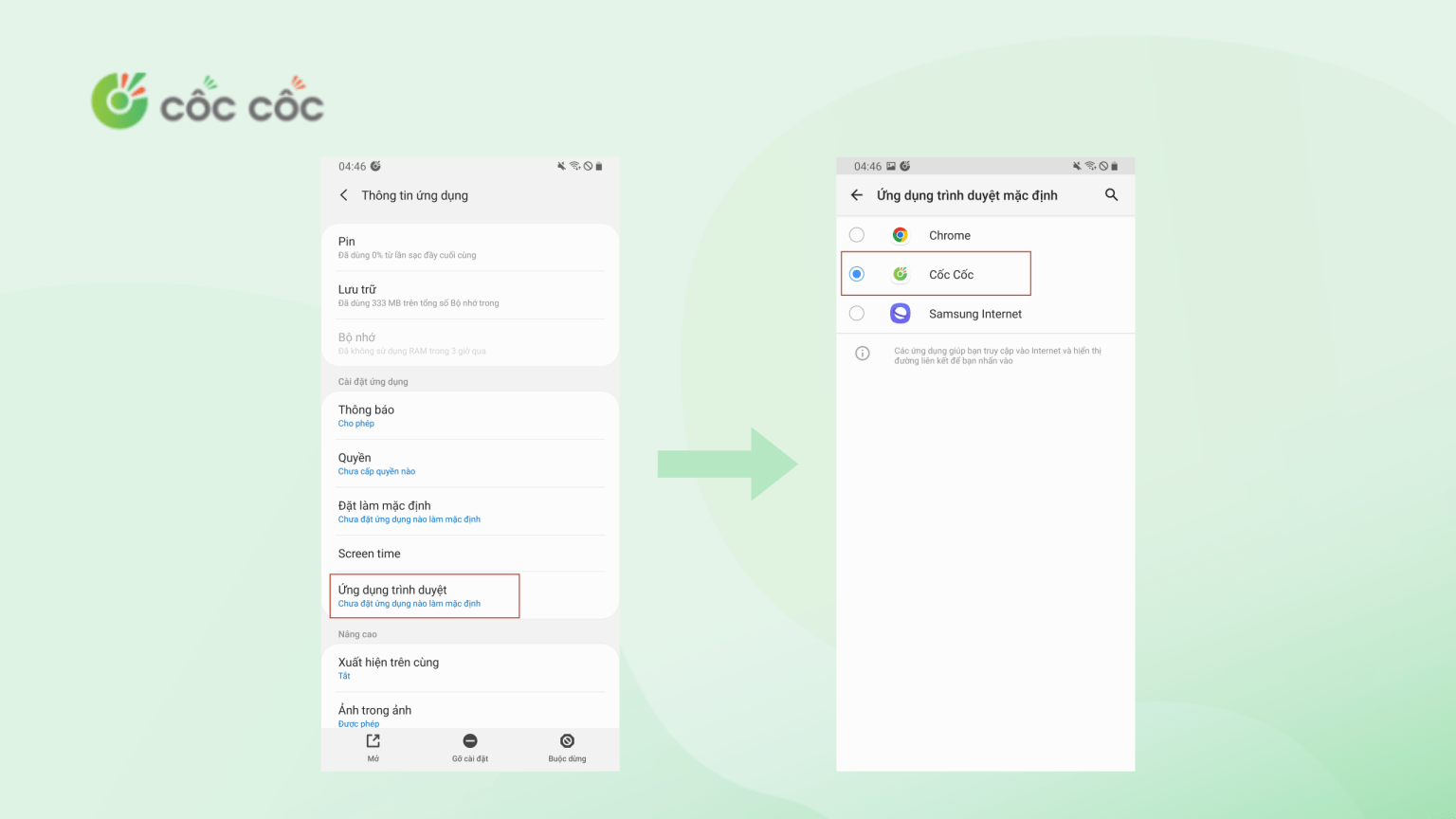Open Xuất hiện trên cùng setting
This screenshot has width=1456, height=819.
(x=470, y=668)
